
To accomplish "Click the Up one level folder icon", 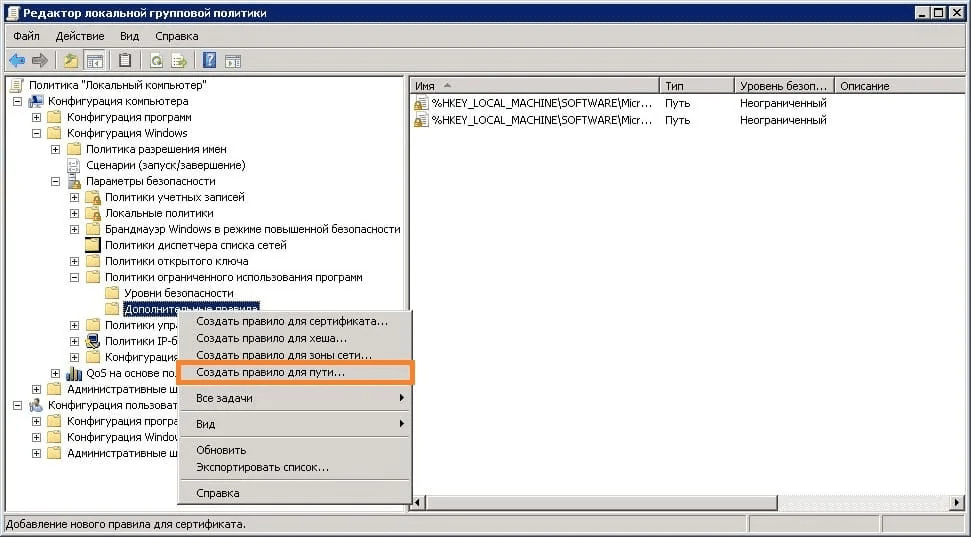I will (x=72, y=60).
